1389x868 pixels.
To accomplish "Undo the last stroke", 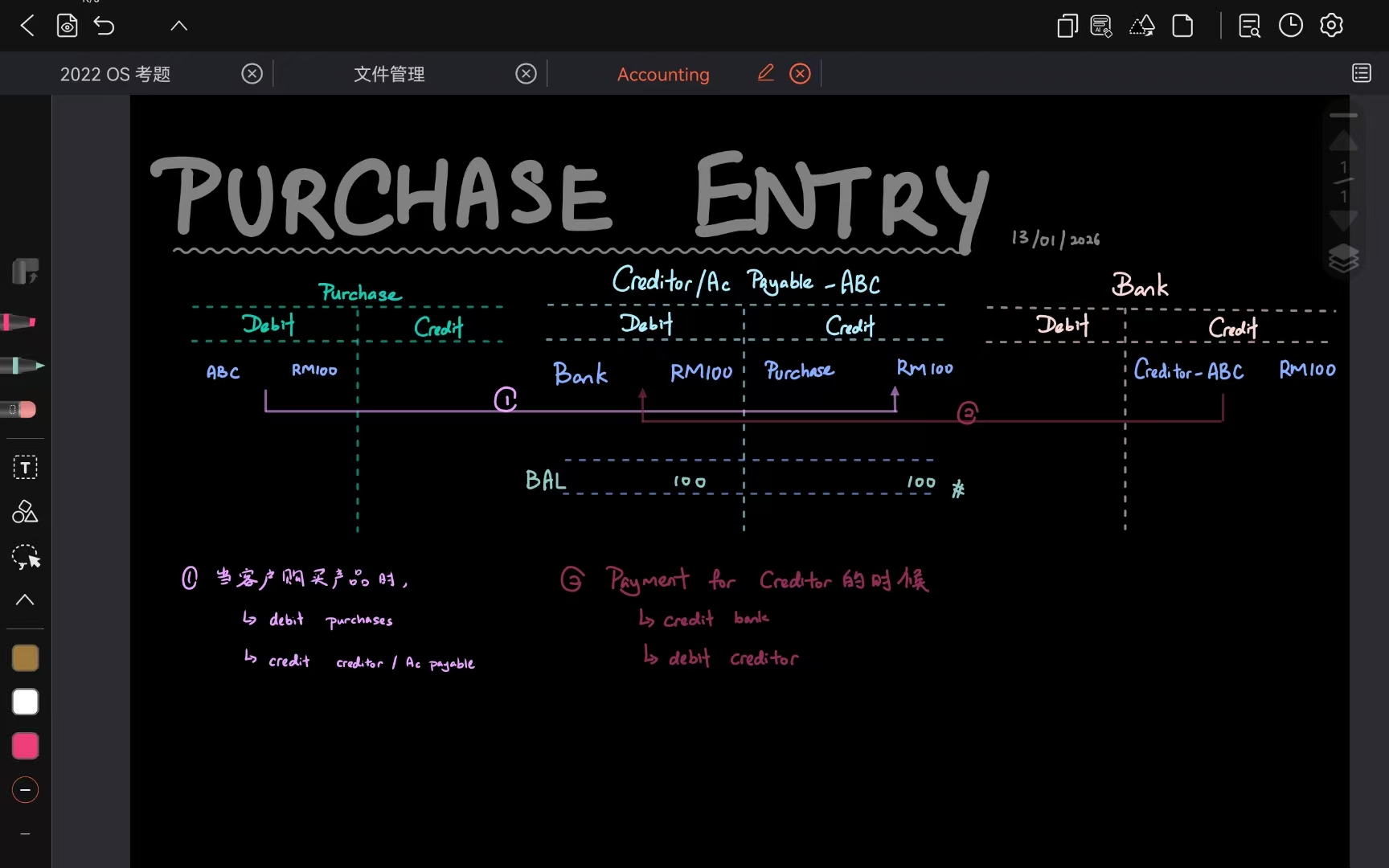I will [104, 25].
